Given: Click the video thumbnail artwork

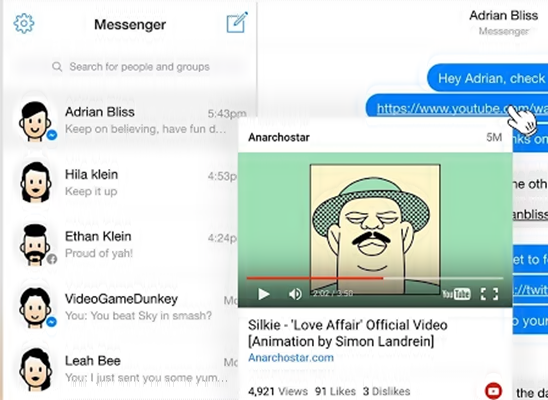Looking at the screenshot, I should (x=375, y=229).
